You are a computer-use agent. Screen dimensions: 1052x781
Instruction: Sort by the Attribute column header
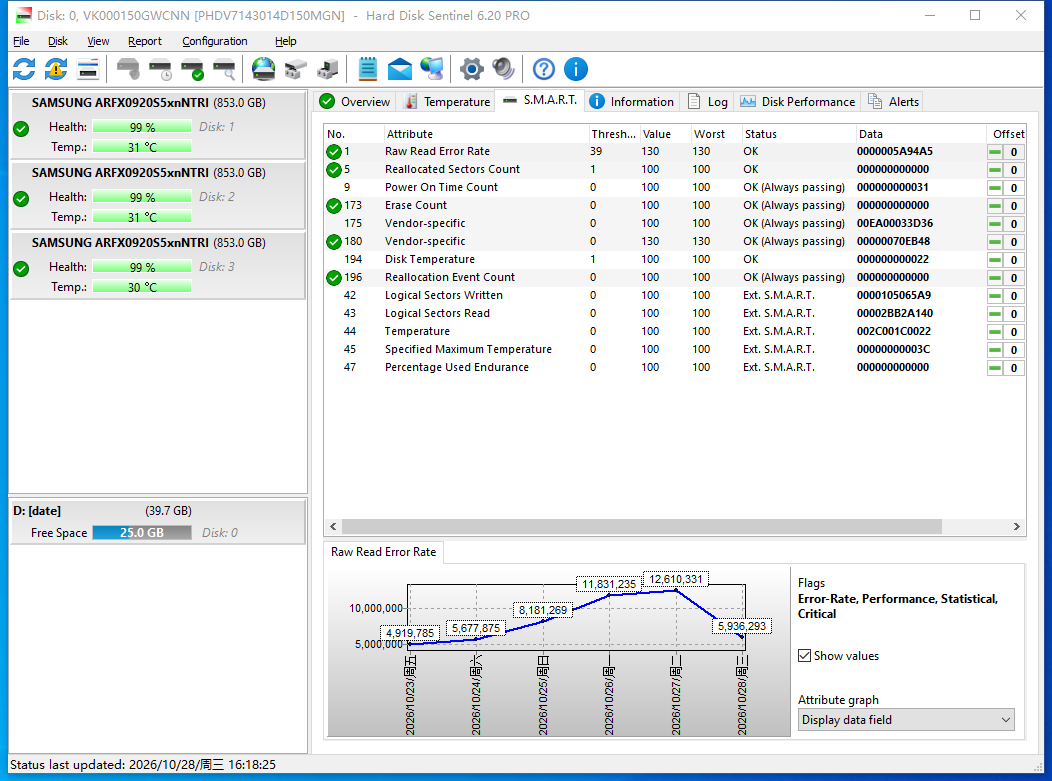coord(486,134)
